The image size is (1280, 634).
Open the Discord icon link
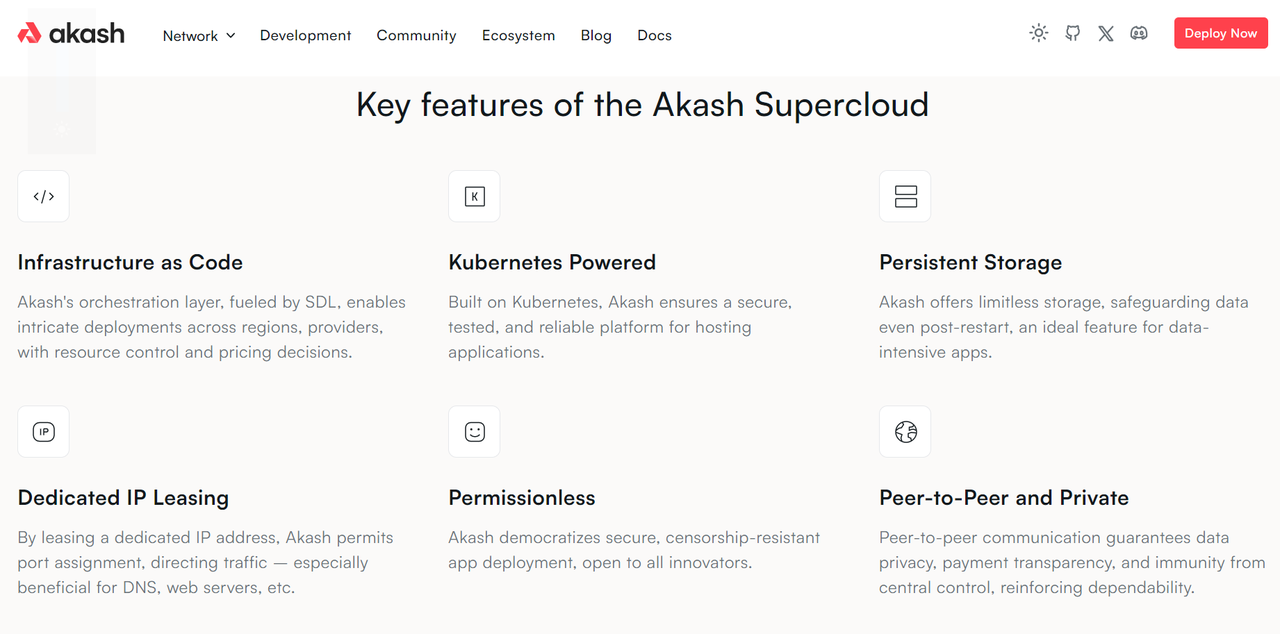1139,33
